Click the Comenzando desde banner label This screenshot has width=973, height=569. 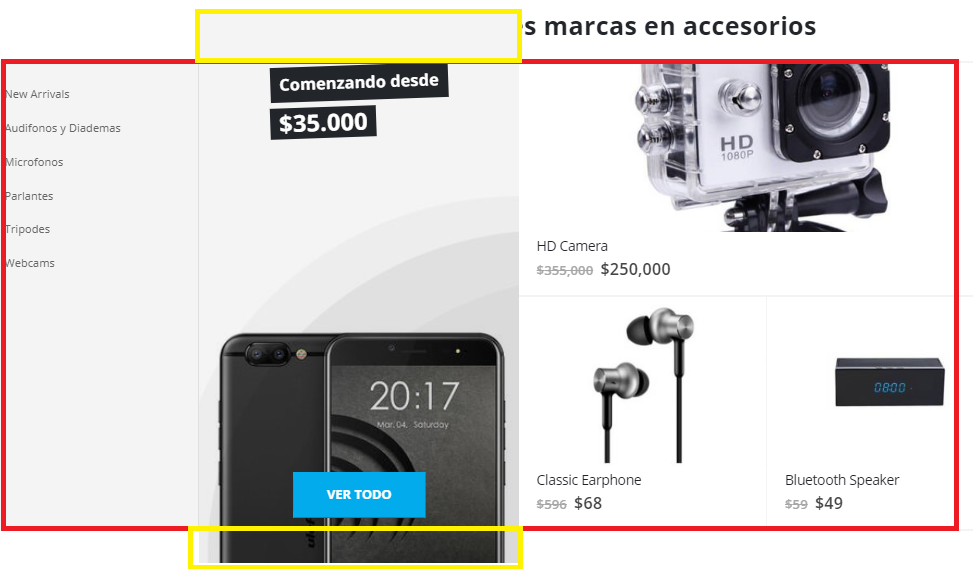(x=359, y=83)
